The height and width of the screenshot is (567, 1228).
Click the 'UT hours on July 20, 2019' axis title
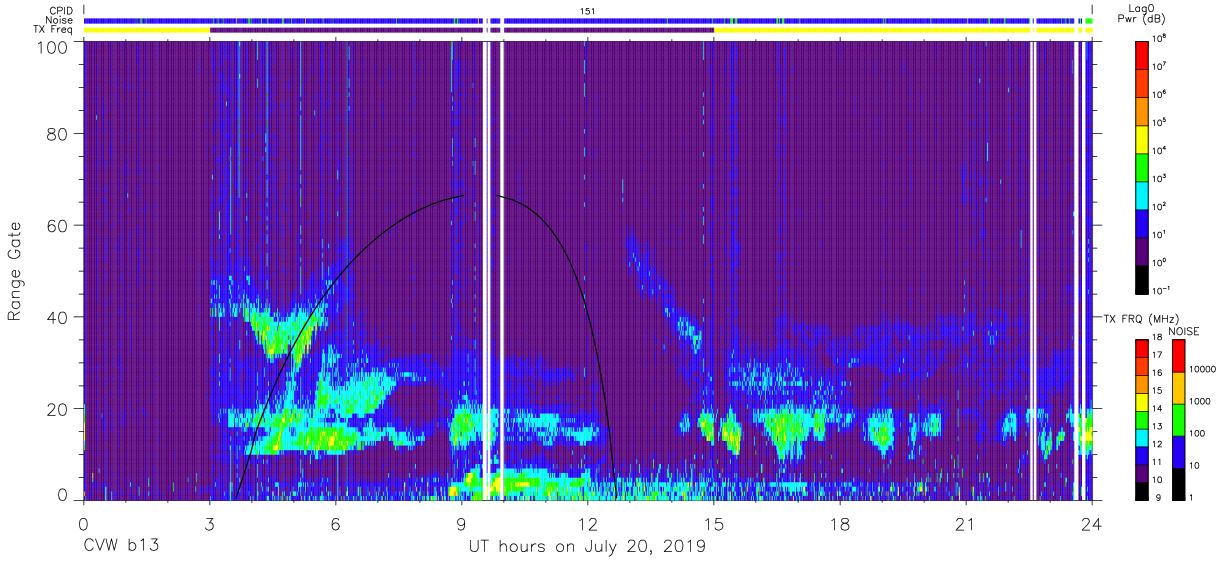pos(587,546)
